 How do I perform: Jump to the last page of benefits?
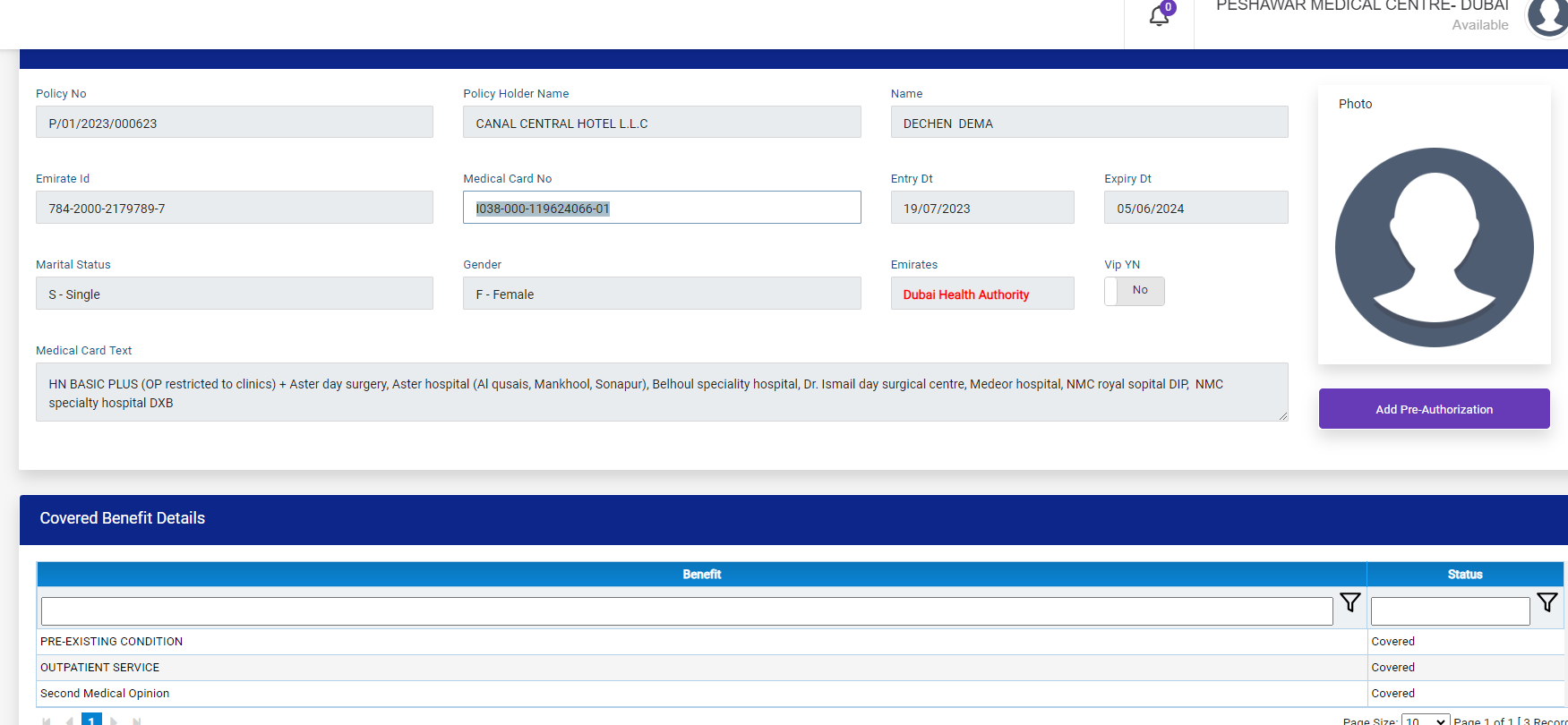pyautogui.click(x=137, y=721)
